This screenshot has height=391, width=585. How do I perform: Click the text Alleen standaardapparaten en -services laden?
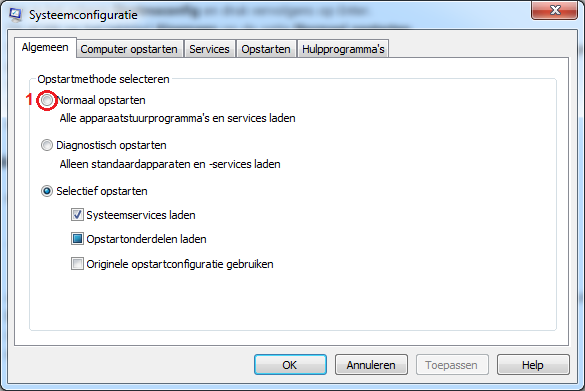pos(170,164)
